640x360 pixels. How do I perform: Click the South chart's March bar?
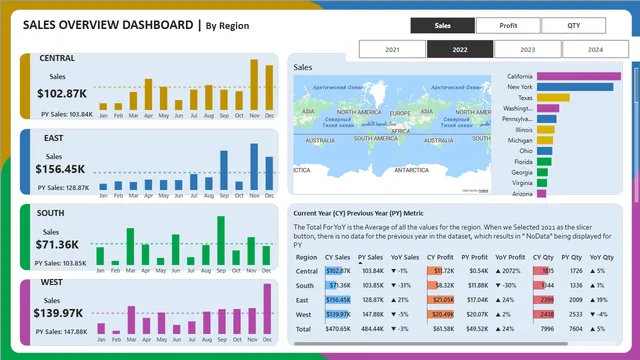point(130,247)
